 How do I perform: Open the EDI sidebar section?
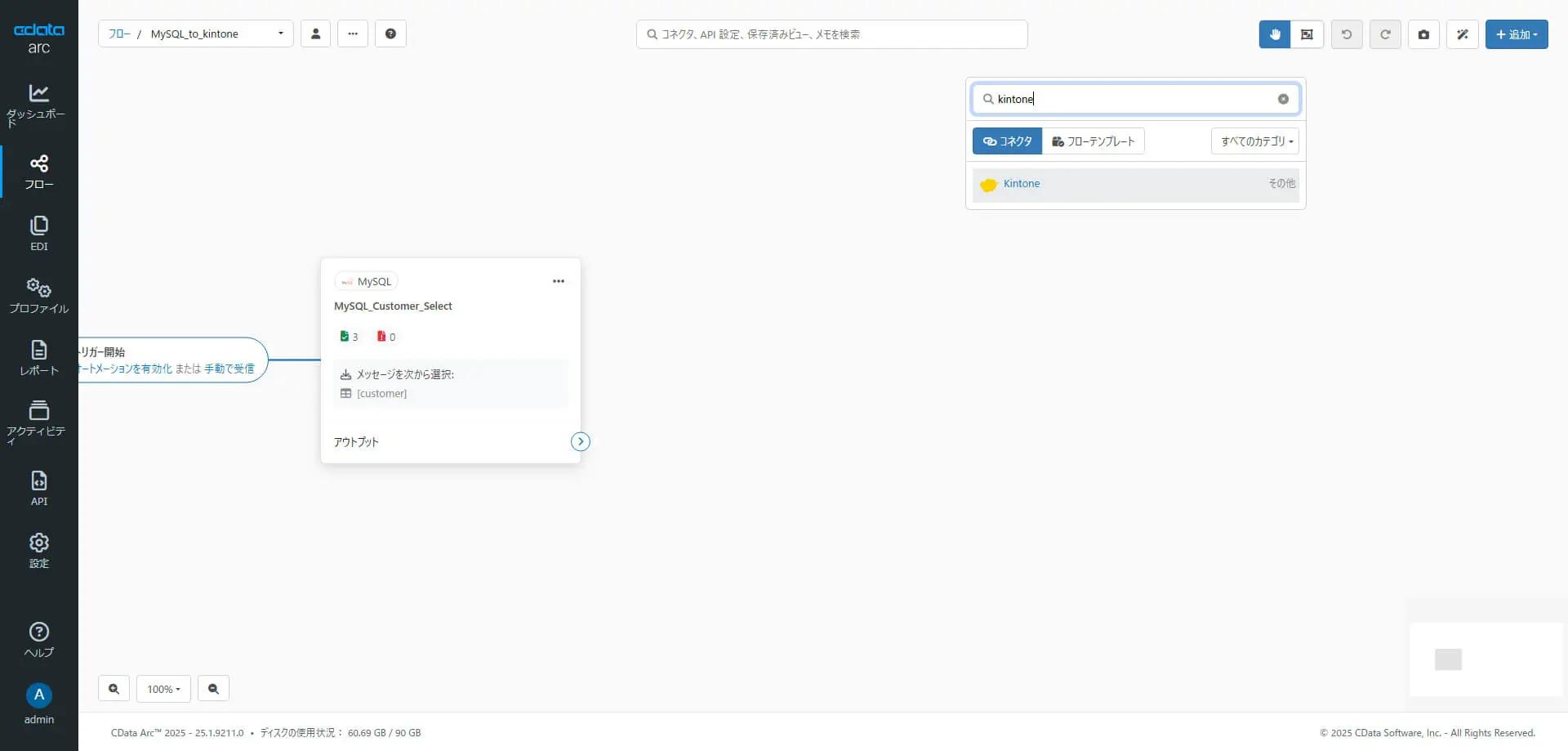(x=38, y=234)
